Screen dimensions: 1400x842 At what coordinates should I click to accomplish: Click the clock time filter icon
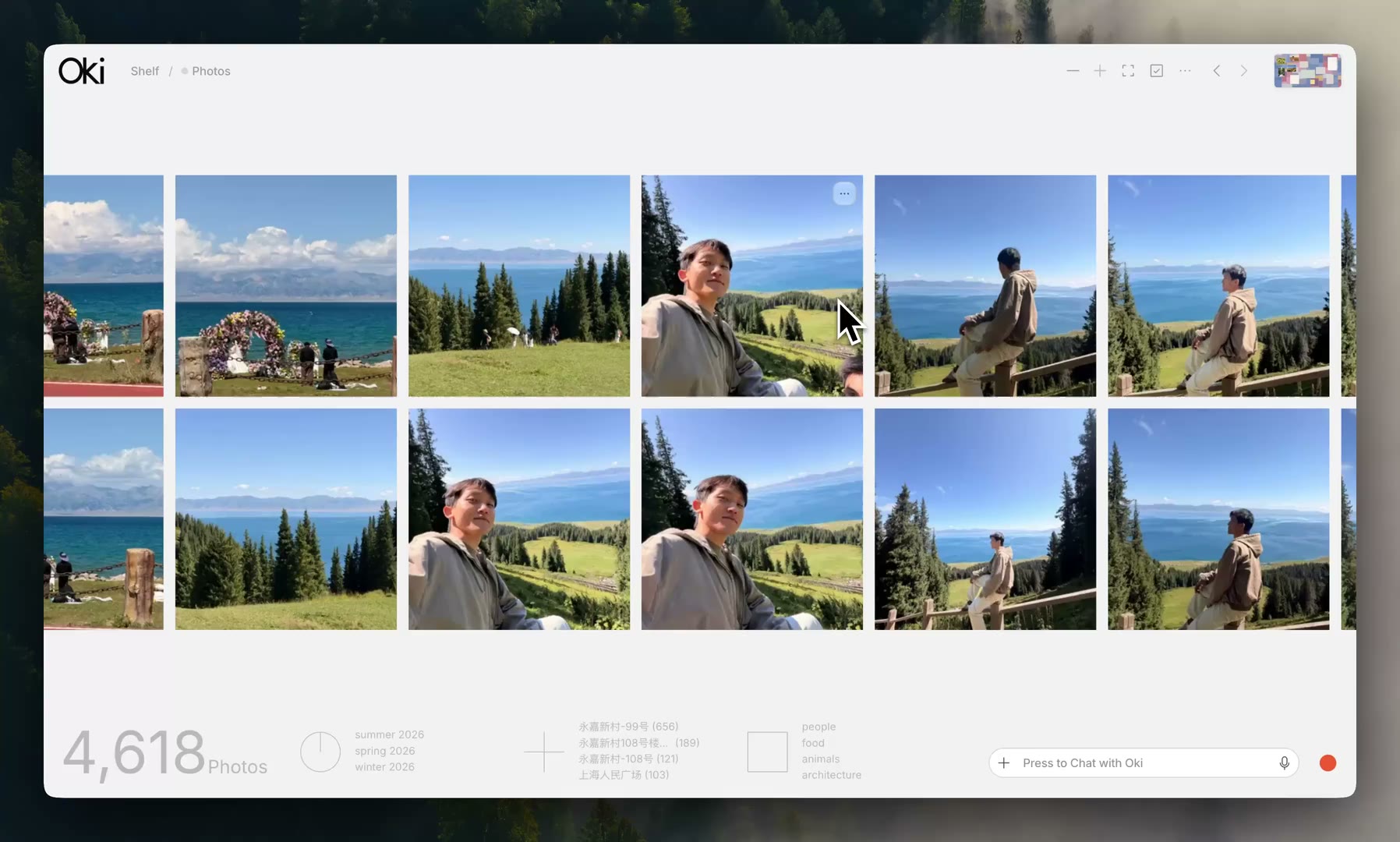pyautogui.click(x=320, y=752)
